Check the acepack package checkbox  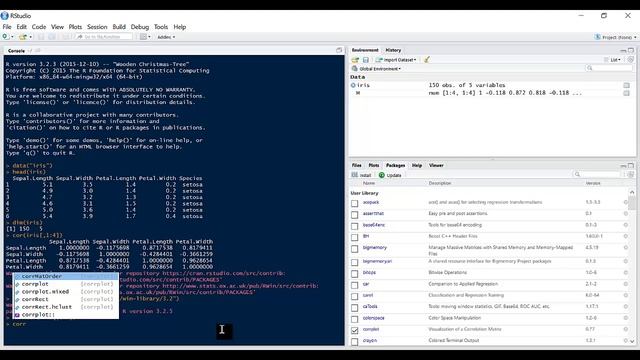355,203
